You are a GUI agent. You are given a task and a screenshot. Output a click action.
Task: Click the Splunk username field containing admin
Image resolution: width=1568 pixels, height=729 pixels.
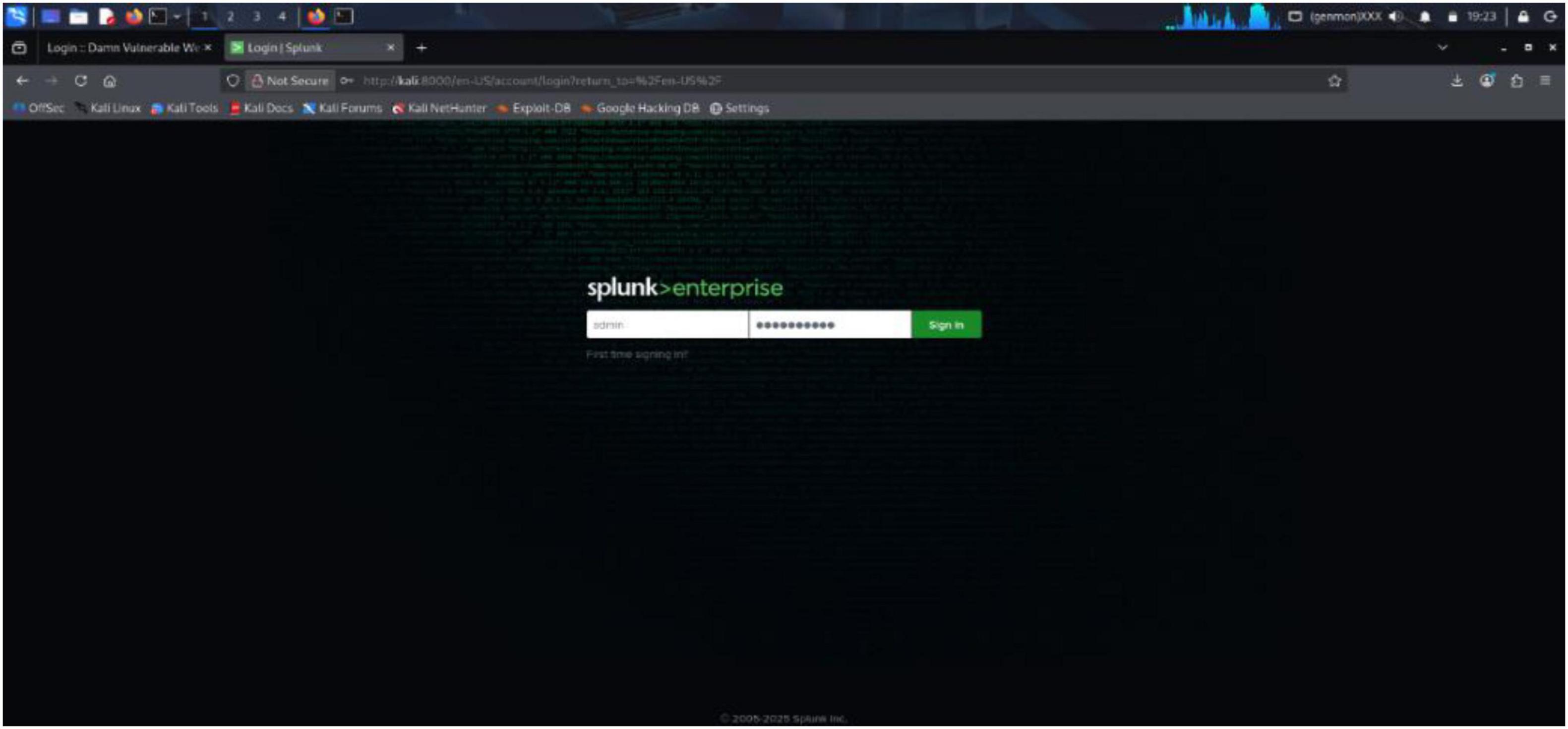click(666, 325)
